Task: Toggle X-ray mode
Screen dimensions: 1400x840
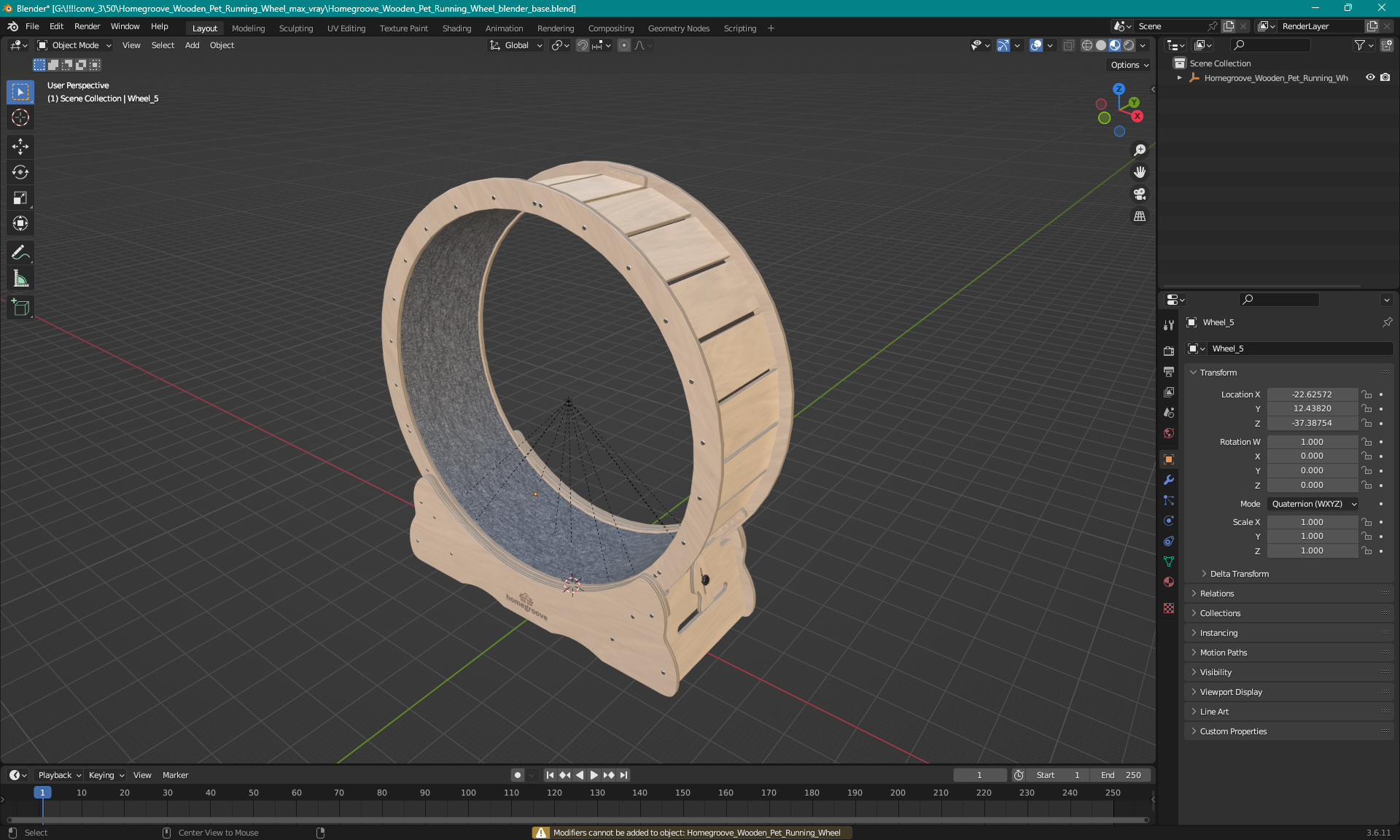Action: tap(1068, 45)
